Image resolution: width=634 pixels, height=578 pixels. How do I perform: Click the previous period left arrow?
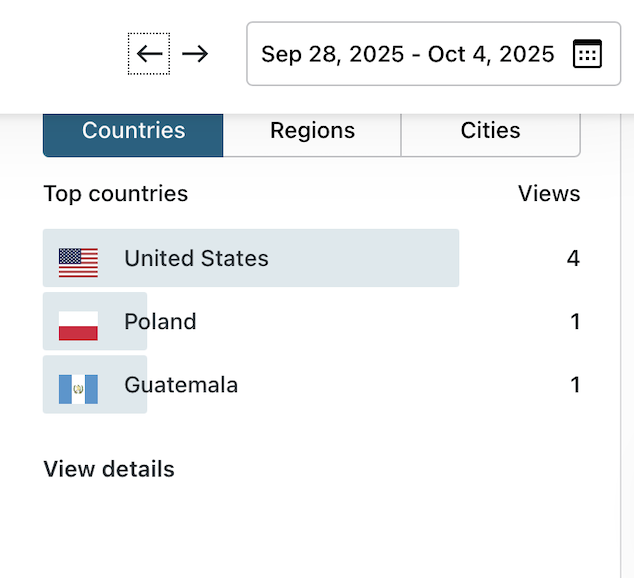pyautogui.click(x=149, y=54)
